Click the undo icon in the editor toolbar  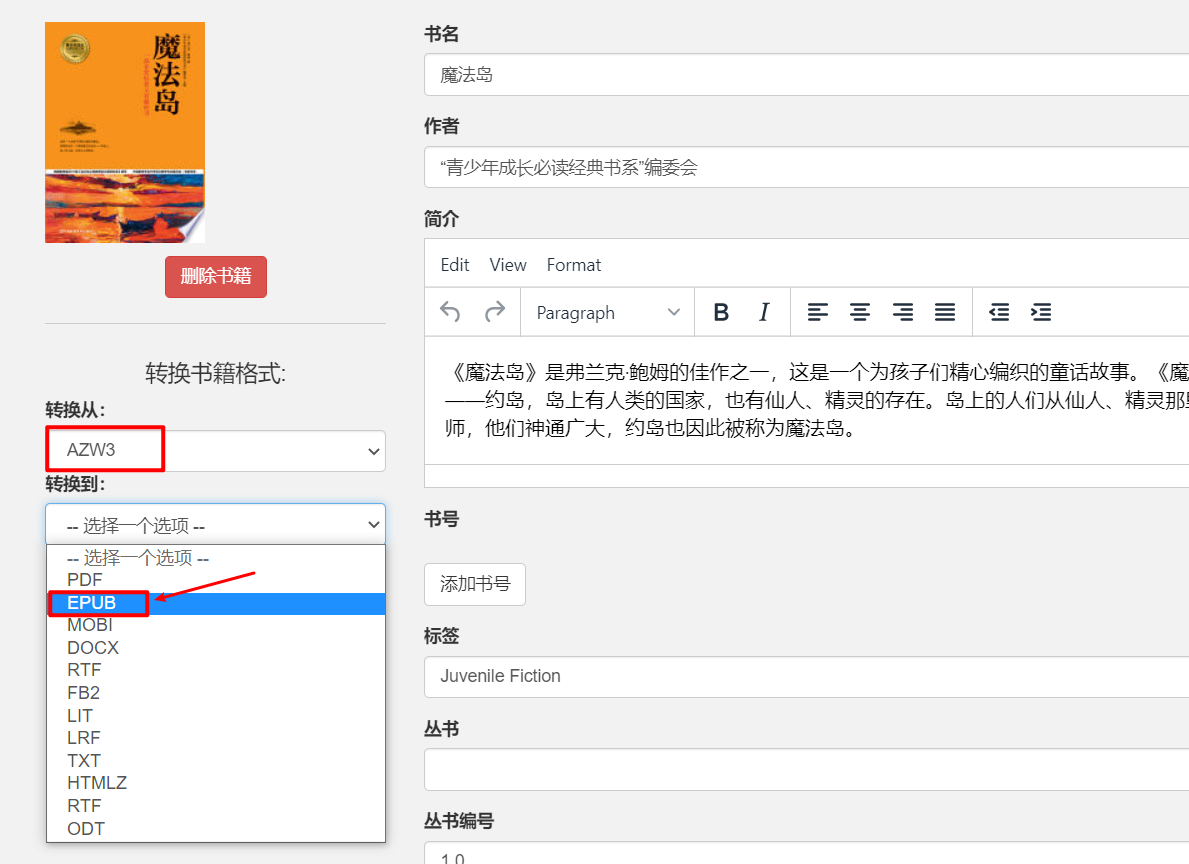[449, 312]
